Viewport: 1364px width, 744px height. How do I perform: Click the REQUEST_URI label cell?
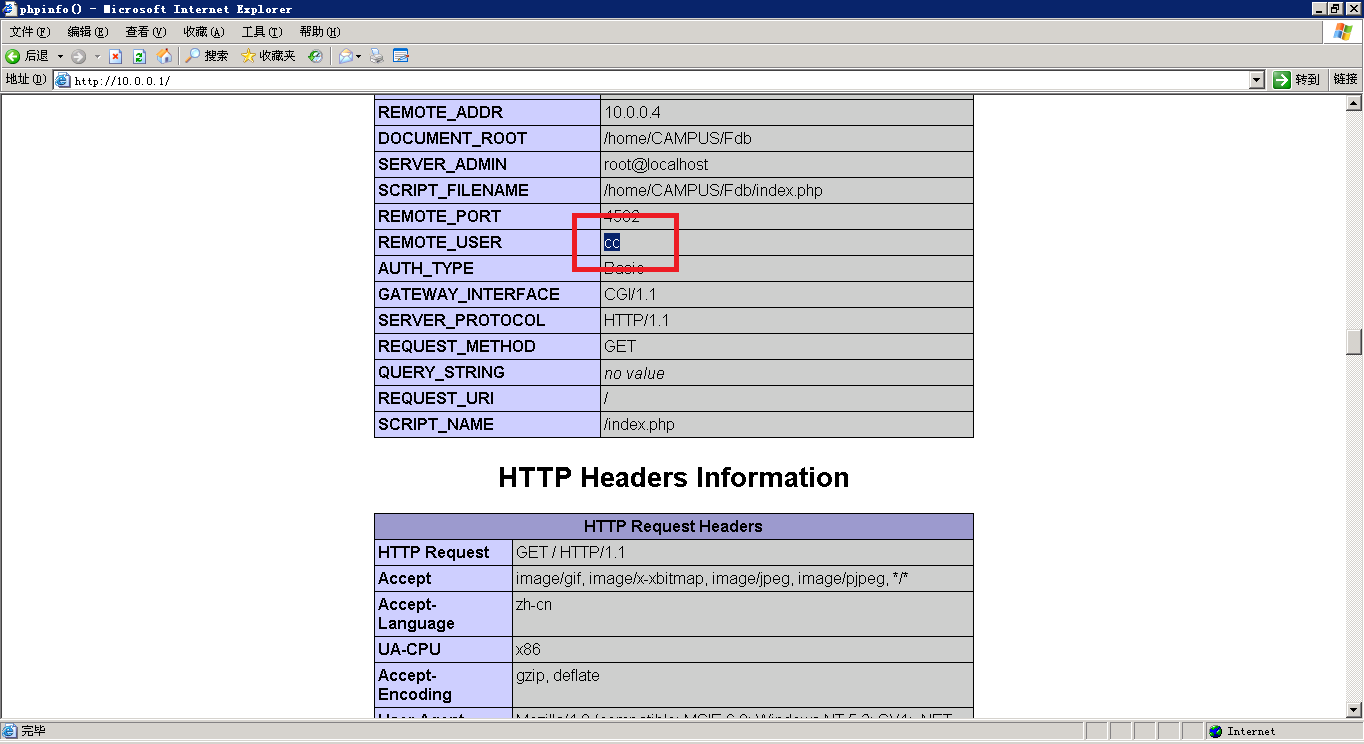pos(487,398)
